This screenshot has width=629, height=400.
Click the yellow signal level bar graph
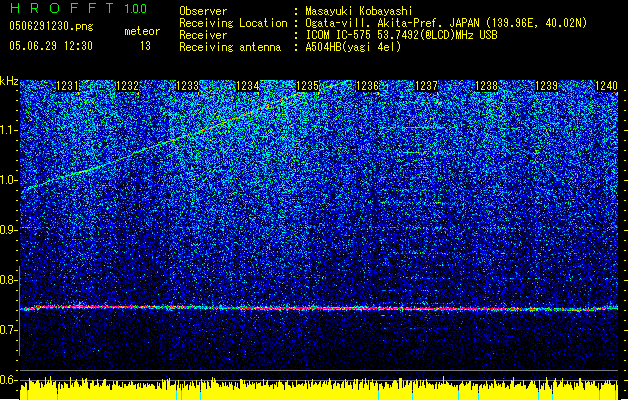(x=319, y=388)
